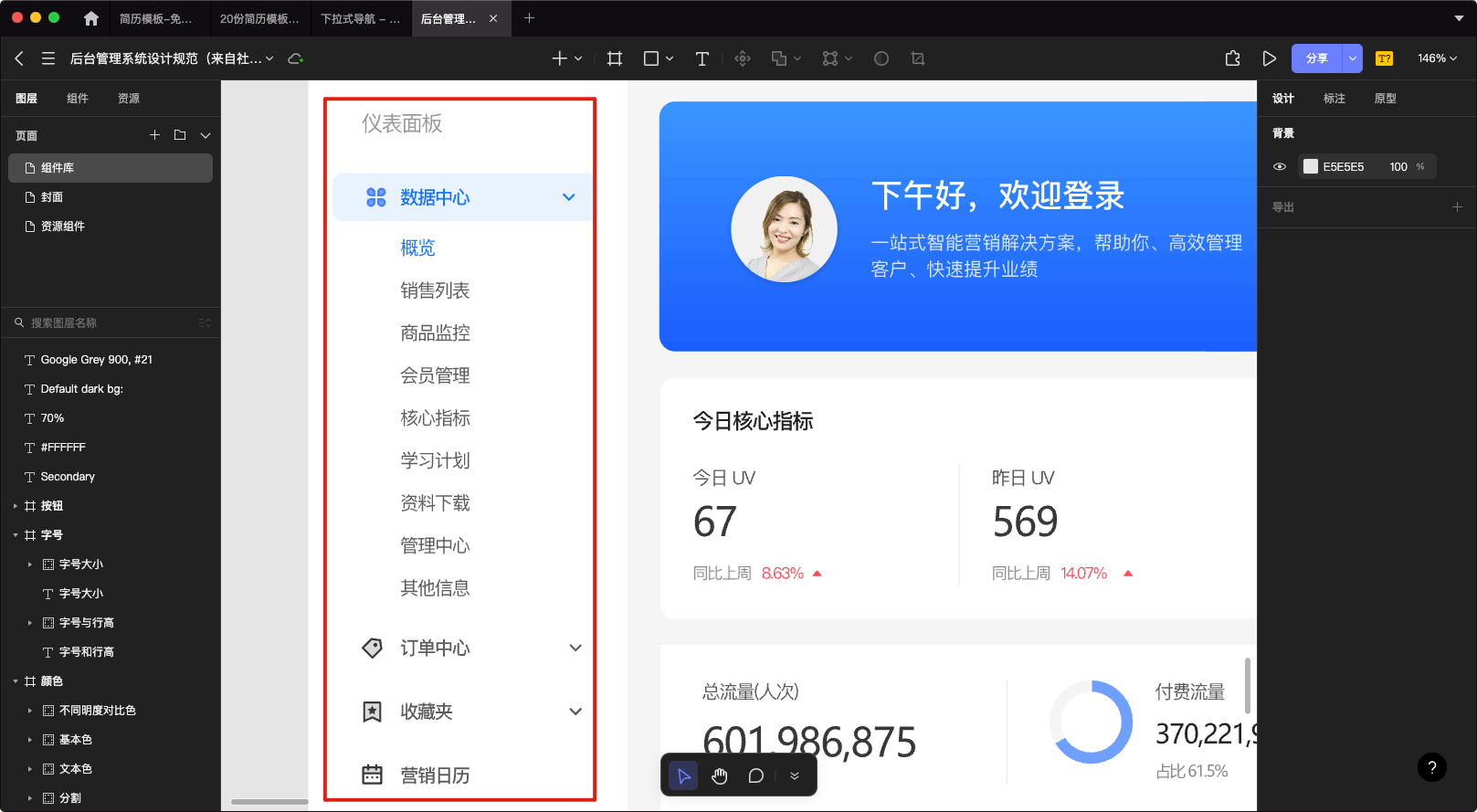Select the Frame tool icon

(x=615, y=58)
